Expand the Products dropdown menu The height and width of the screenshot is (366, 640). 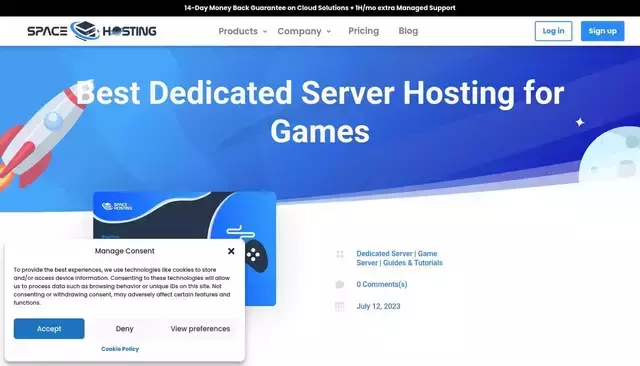[242, 31]
